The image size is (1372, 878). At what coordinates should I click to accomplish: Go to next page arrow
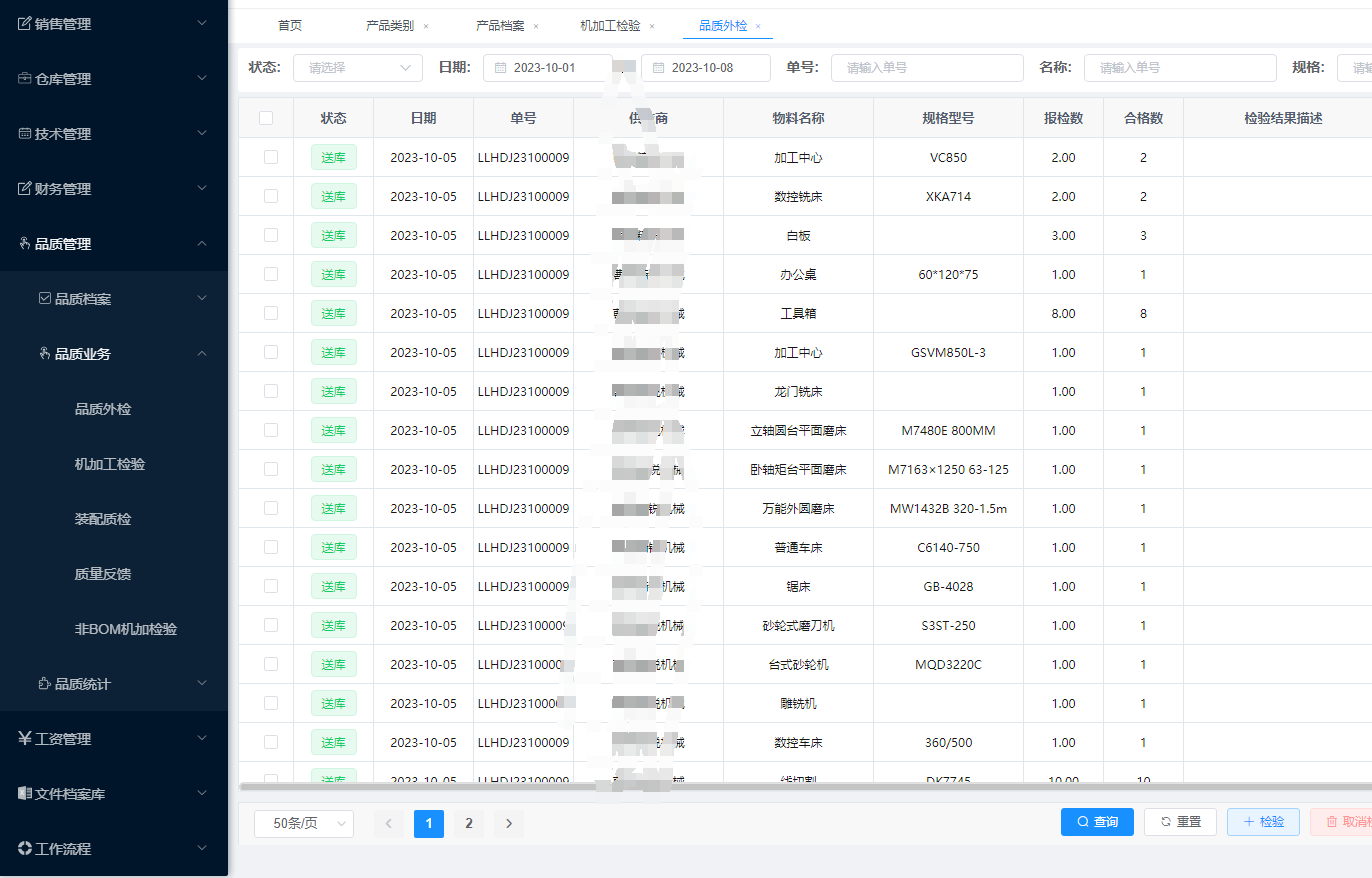509,823
